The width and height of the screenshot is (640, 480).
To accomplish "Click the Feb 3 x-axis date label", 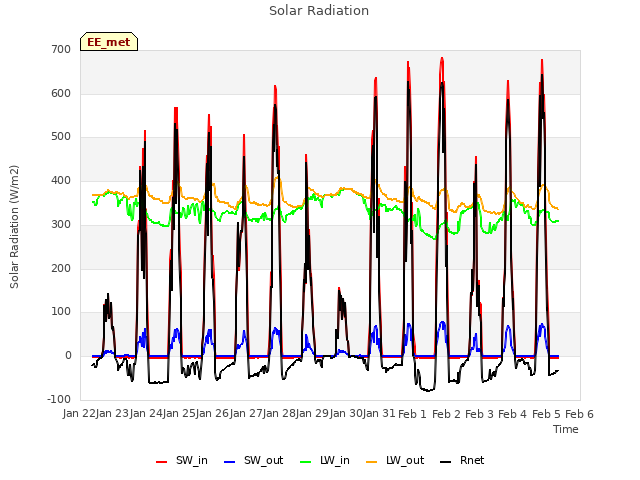I will tap(480, 414).
